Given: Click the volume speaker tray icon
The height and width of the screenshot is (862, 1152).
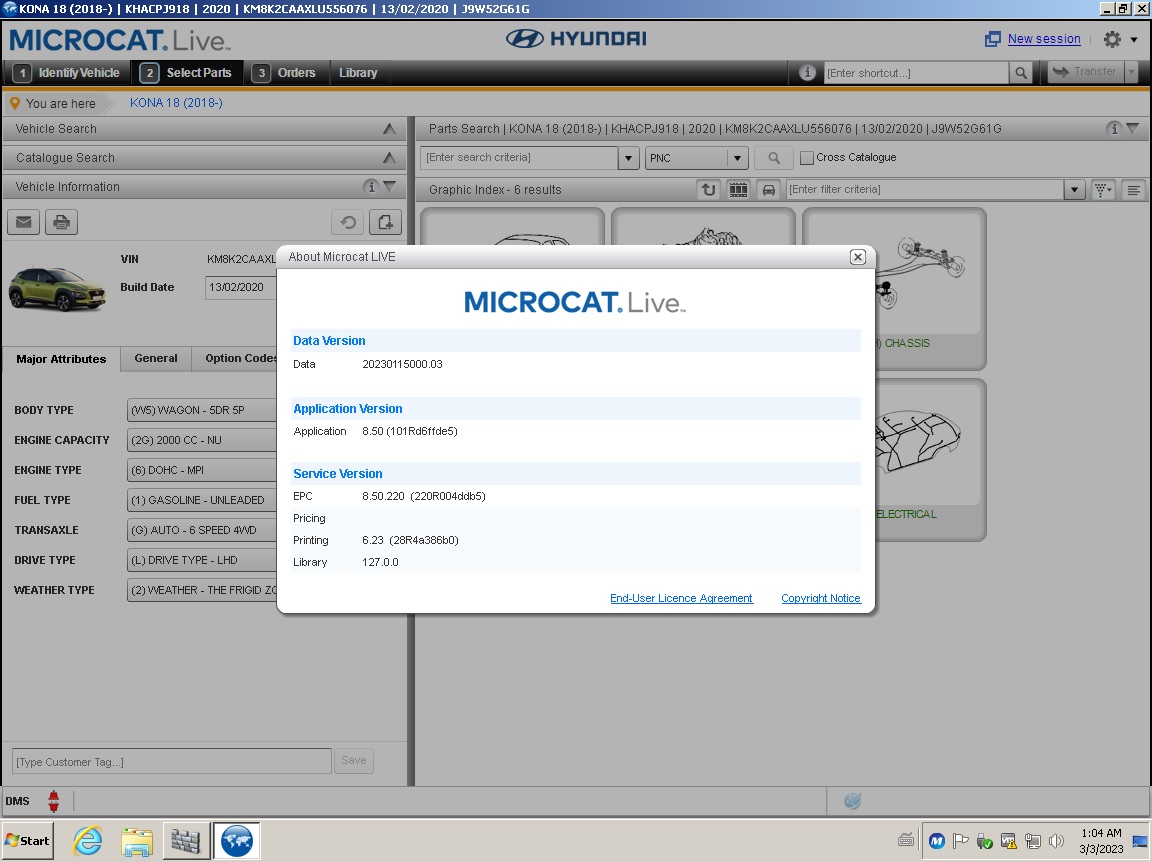Looking at the screenshot, I should tap(1056, 841).
